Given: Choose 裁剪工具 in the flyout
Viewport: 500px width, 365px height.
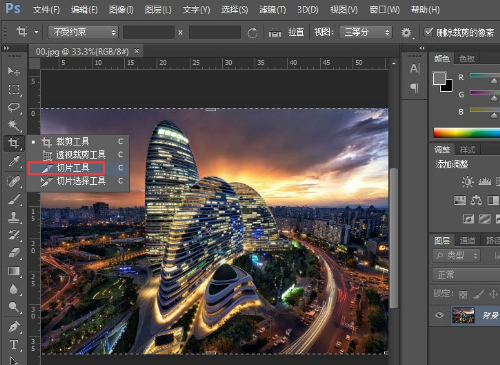Looking at the screenshot, I should pos(78,142).
